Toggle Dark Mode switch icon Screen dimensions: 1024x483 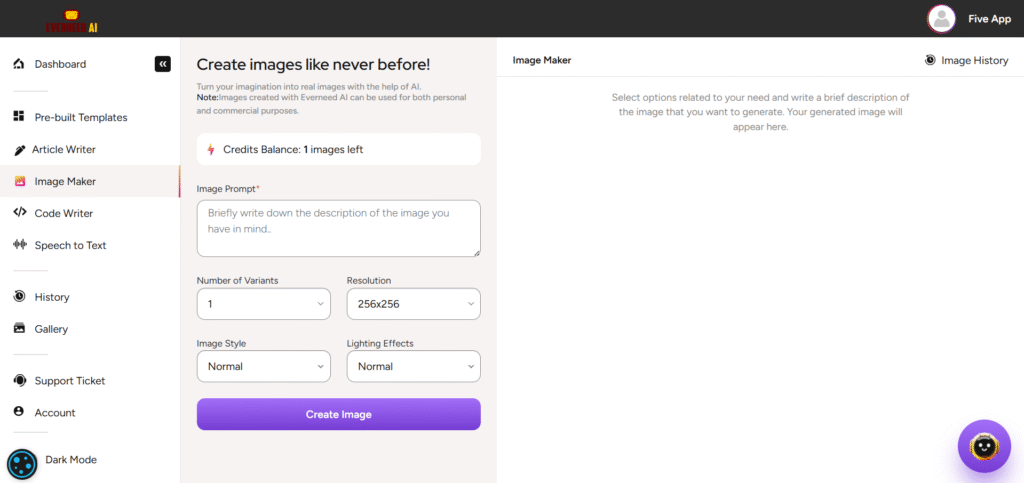(x=22, y=465)
